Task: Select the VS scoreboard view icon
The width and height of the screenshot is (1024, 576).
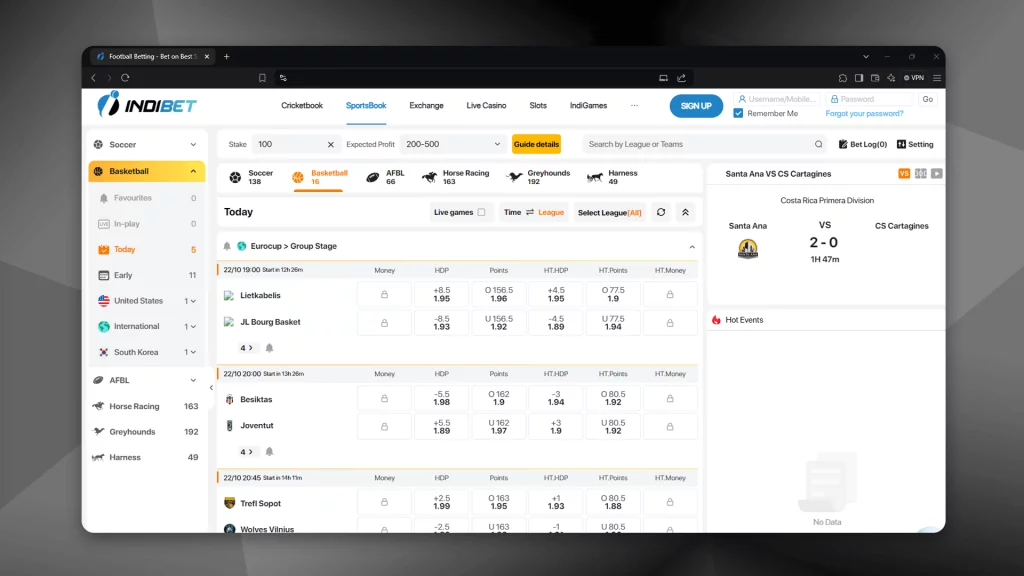Action: click(x=904, y=174)
